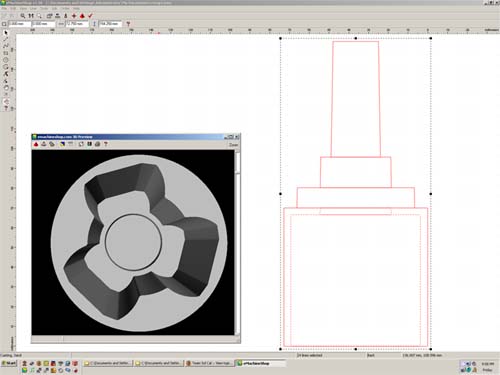Select the arrow pointer tool in left toolbox
This screenshot has height=375, width=500.
point(6,33)
